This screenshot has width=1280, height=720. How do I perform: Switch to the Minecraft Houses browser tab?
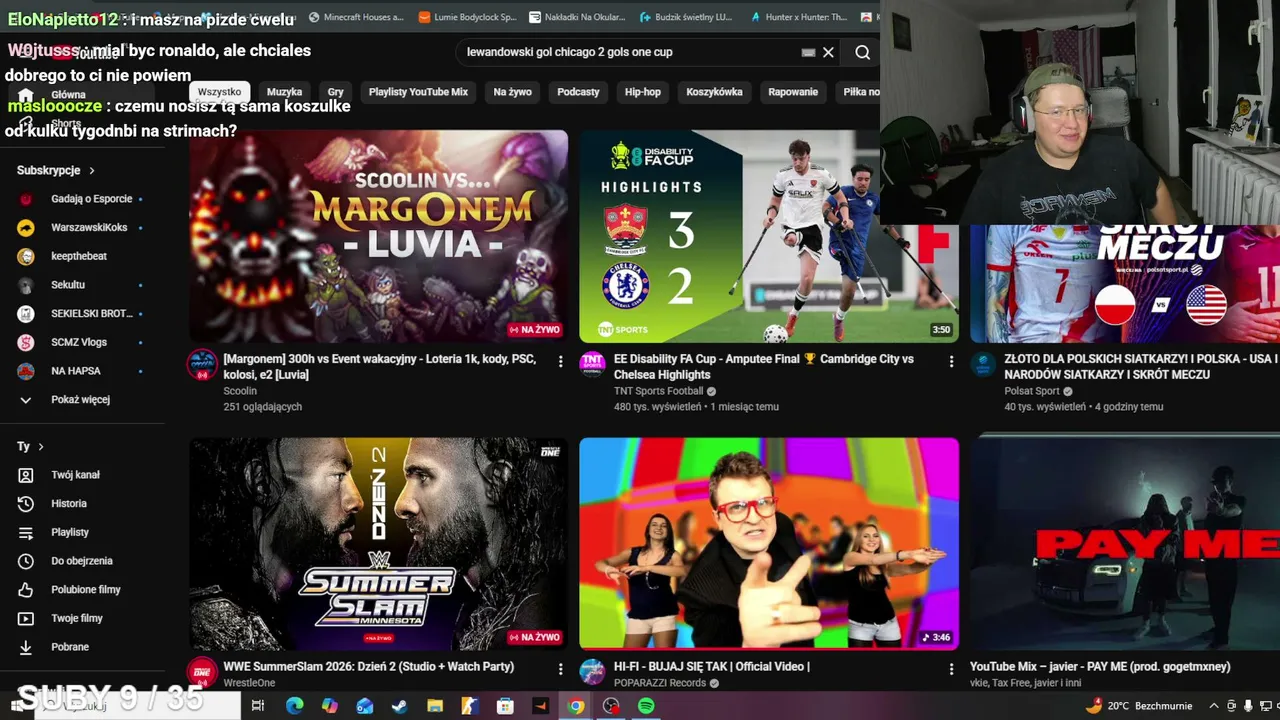[355, 17]
